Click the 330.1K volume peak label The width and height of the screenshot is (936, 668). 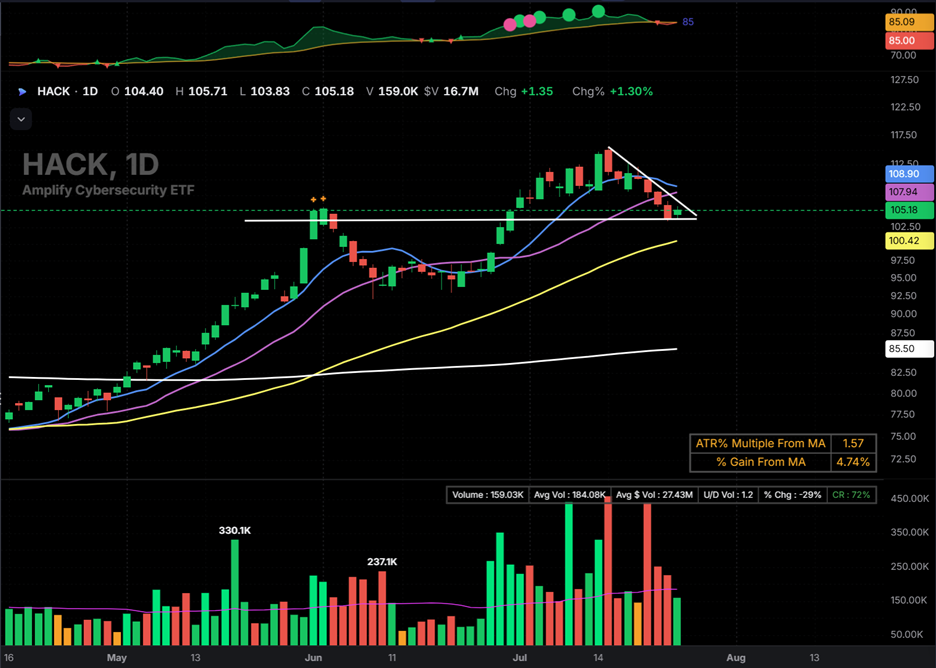coord(235,531)
